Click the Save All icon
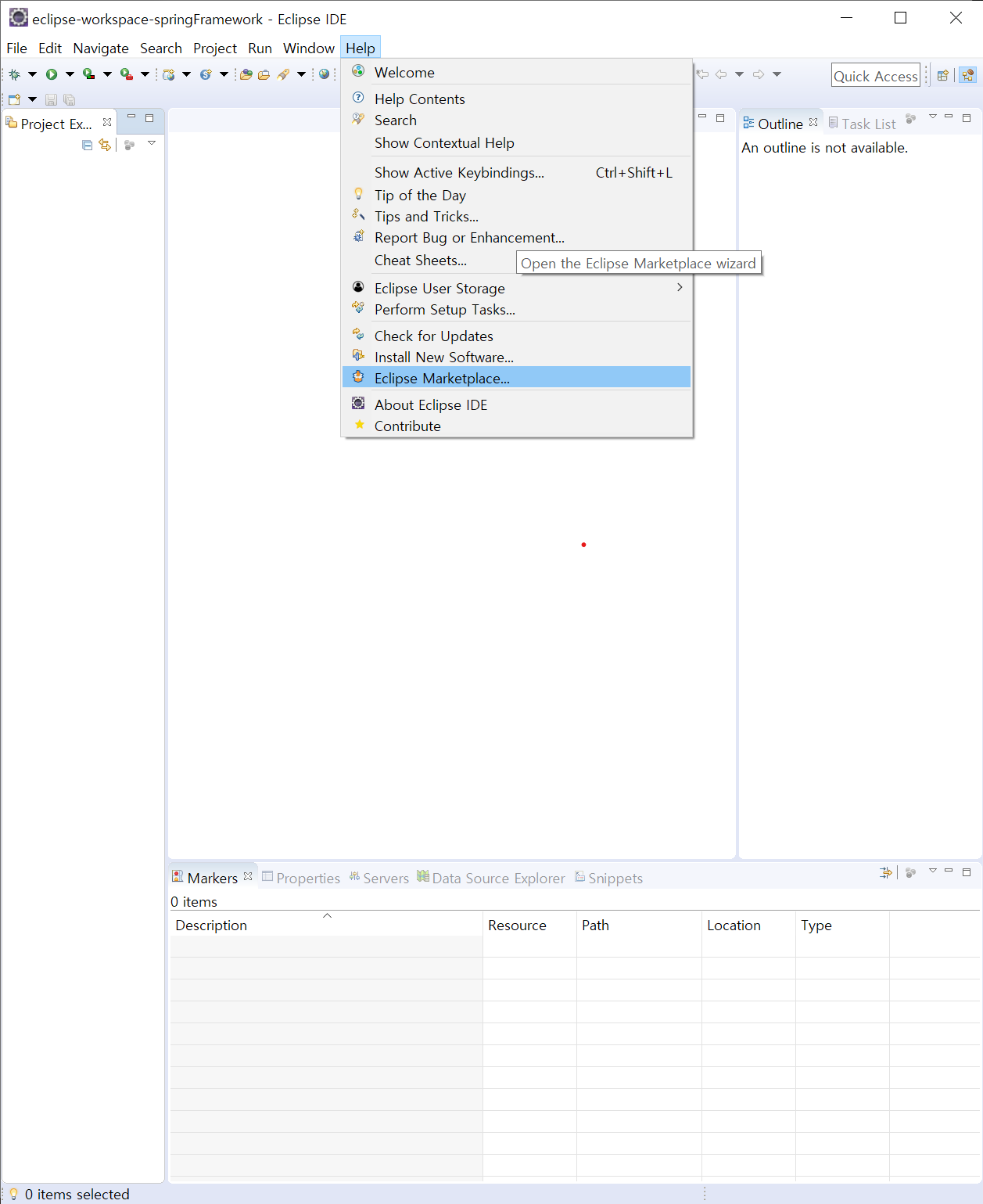Screen dimensions: 983x1204 69,99
